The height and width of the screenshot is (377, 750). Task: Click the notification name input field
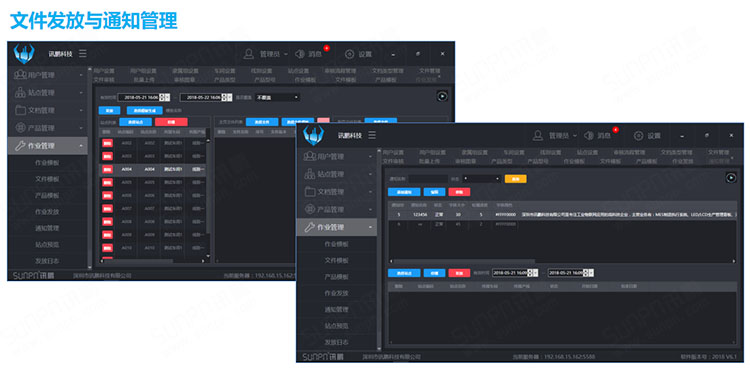click(x=428, y=178)
